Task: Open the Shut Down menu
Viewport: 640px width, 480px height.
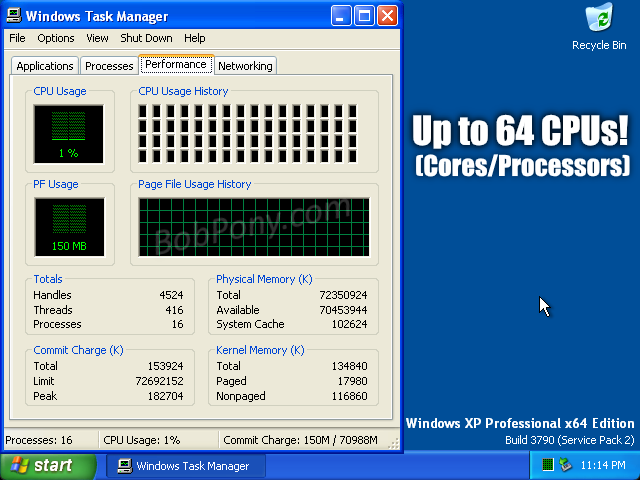Action: [146, 38]
